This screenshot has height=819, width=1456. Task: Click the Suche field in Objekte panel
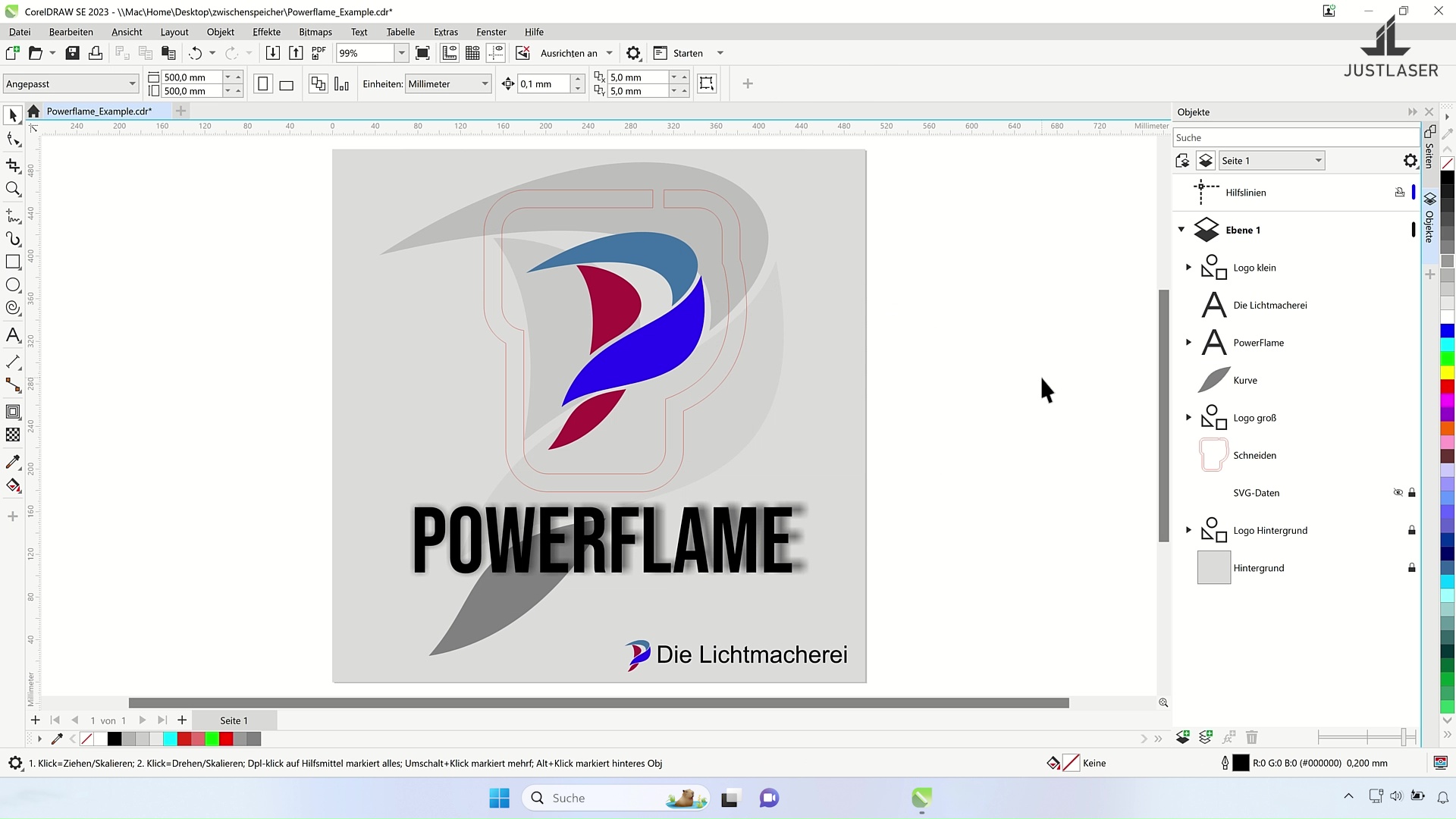tap(1294, 137)
